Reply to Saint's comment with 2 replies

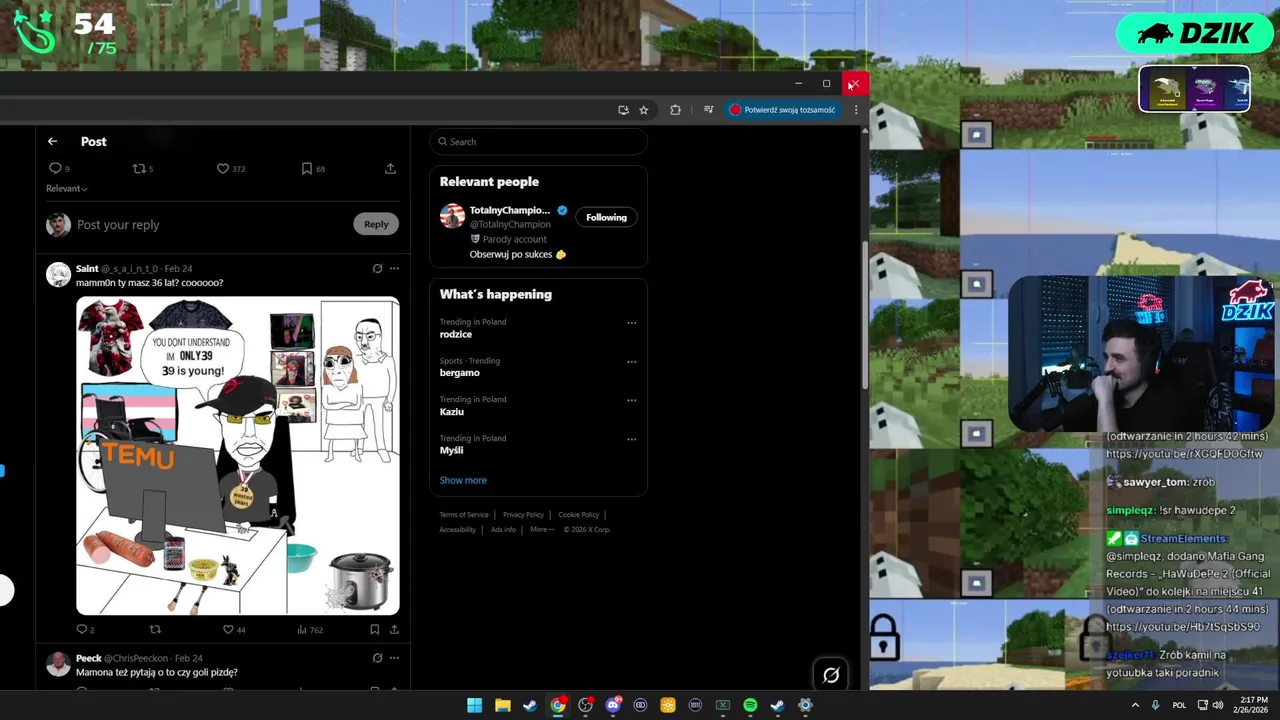pyautogui.click(x=83, y=630)
